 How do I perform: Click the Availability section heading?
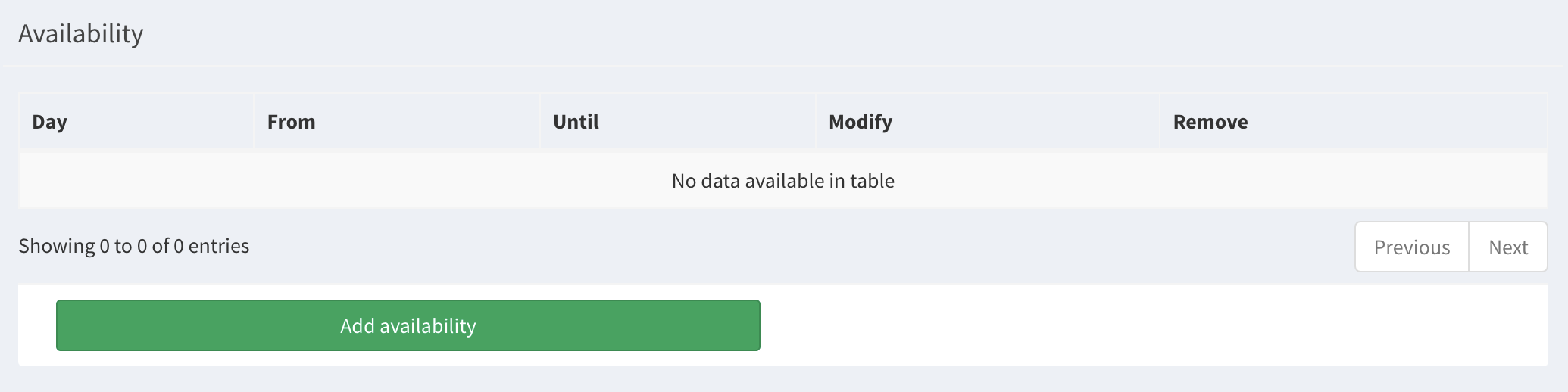point(81,33)
